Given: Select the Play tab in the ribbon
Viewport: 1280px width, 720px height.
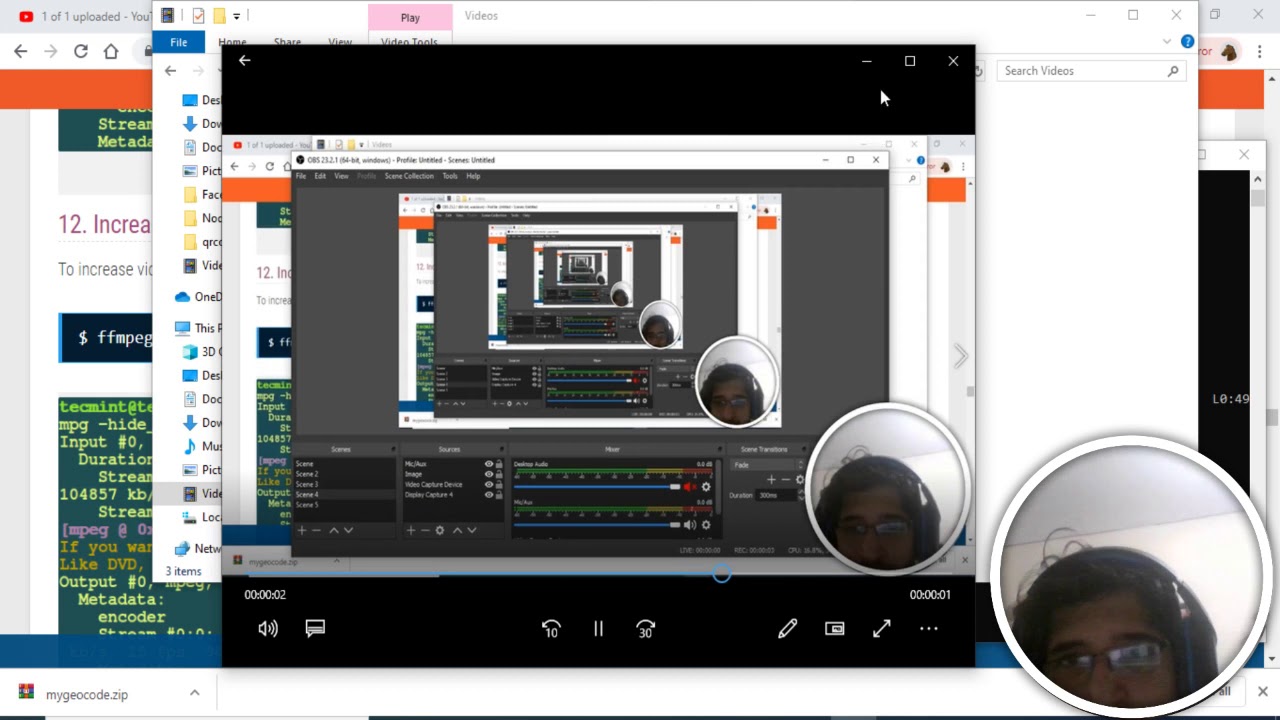Looking at the screenshot, I should pos(410,17).
